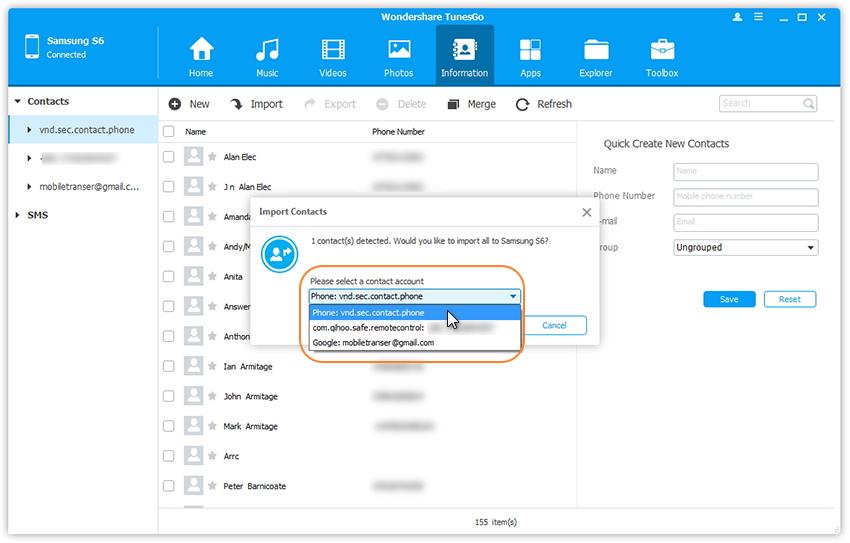Click the Mobile phone number field
Screen dimensions: 850x543
click(x=745, y=197)
